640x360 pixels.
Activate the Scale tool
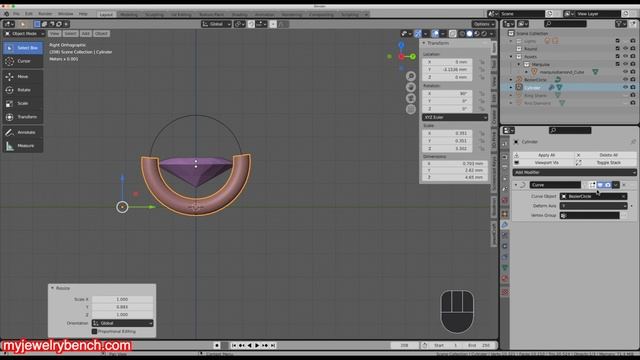23,103
